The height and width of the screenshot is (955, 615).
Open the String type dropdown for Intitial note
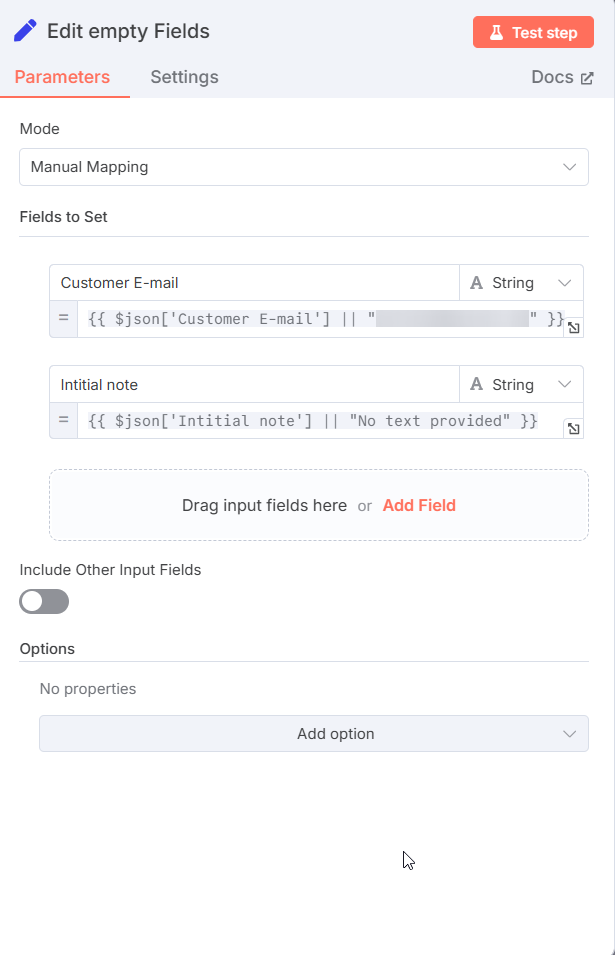pos(521,384)
